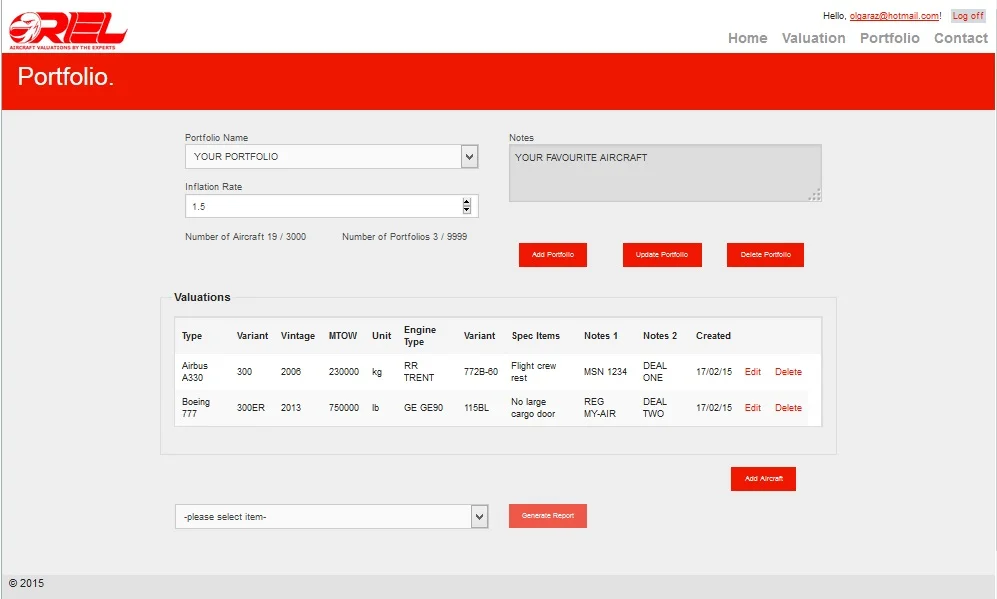Click the 'Flight crew rest' spec cell
997x599 pixels.
[x=533, y=372]
